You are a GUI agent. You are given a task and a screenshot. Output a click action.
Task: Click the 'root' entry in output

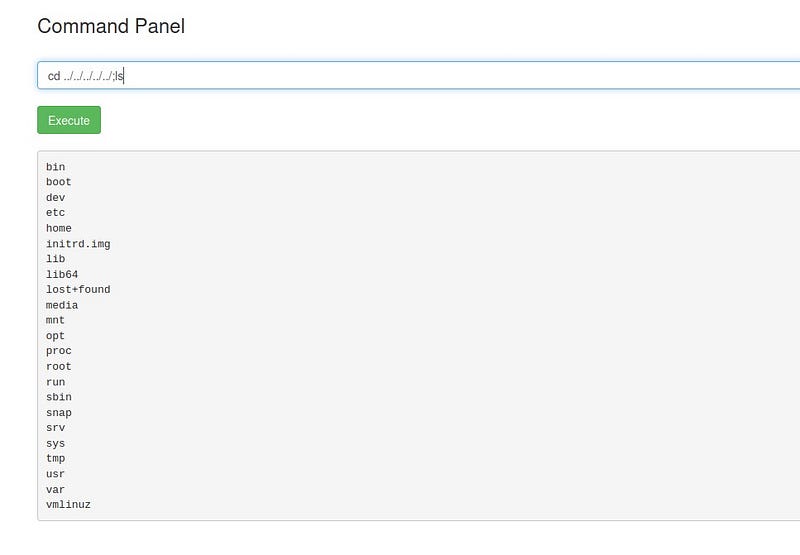(58, 367)
